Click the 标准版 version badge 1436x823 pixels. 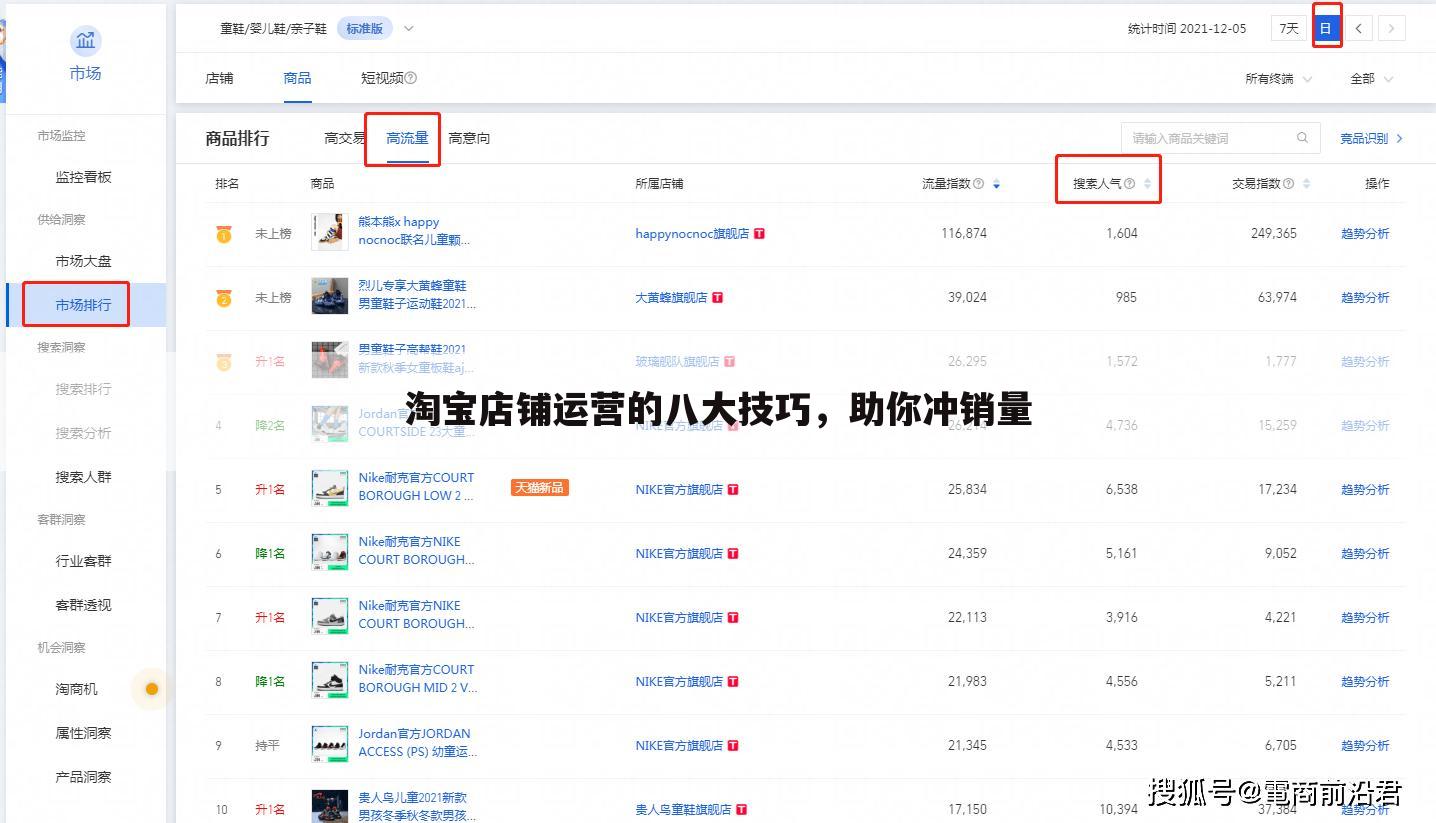pyautogui.click(x=364, y=29)
